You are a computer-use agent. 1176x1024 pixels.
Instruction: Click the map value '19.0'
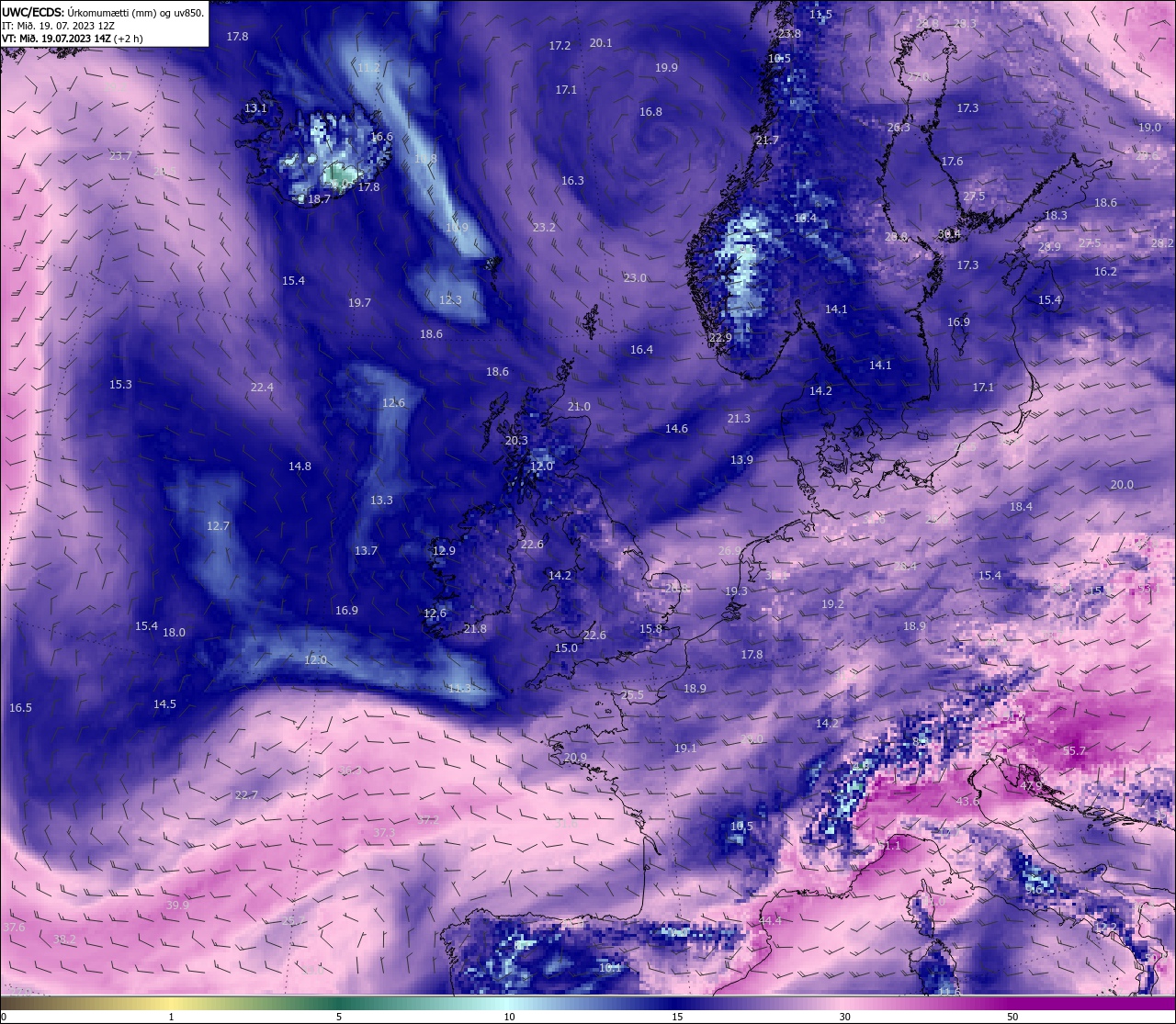pos(1149,127)
